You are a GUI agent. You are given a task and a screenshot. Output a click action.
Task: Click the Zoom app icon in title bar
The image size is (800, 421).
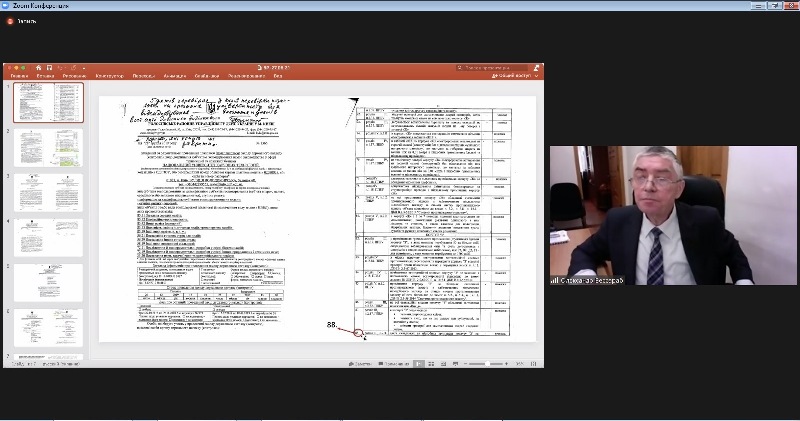coord(5,6)
